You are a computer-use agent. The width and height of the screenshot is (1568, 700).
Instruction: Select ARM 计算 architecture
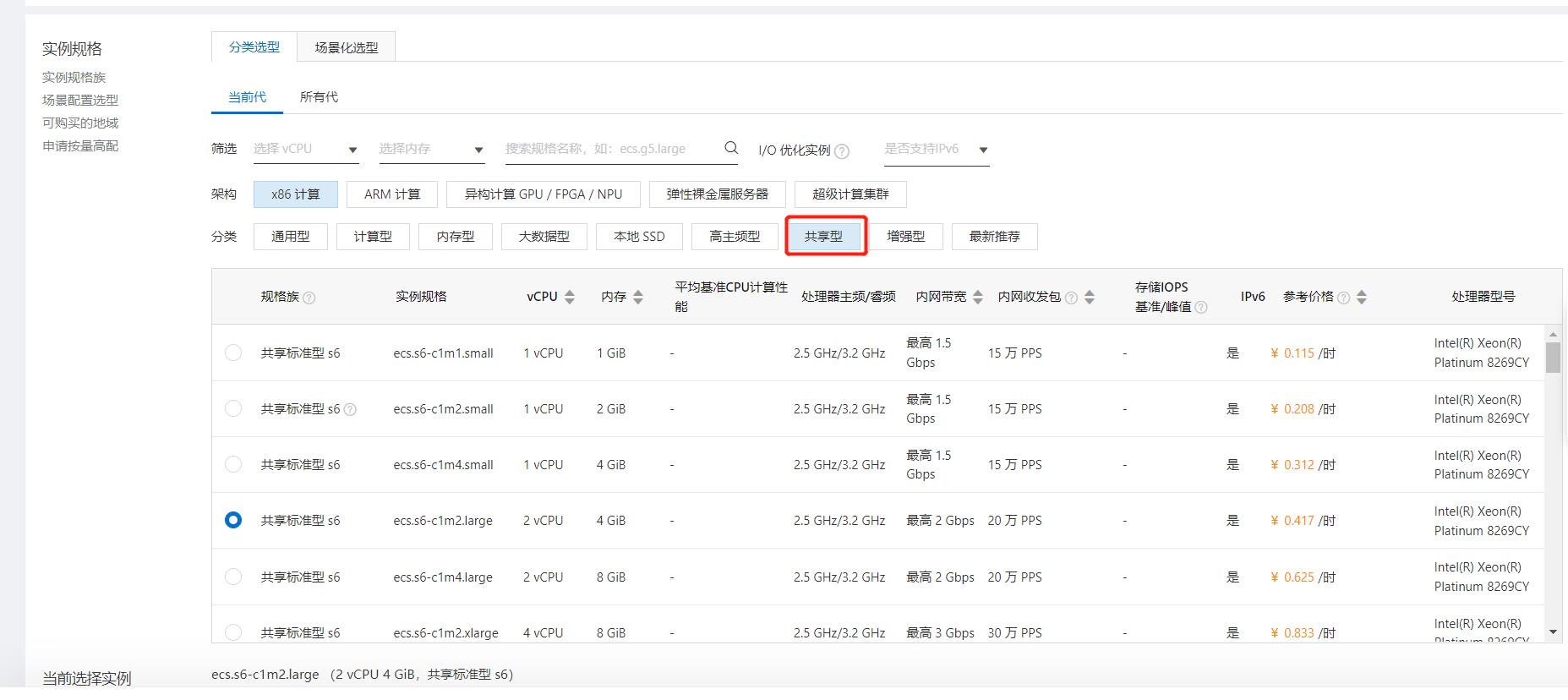click(x=392, y=194)
